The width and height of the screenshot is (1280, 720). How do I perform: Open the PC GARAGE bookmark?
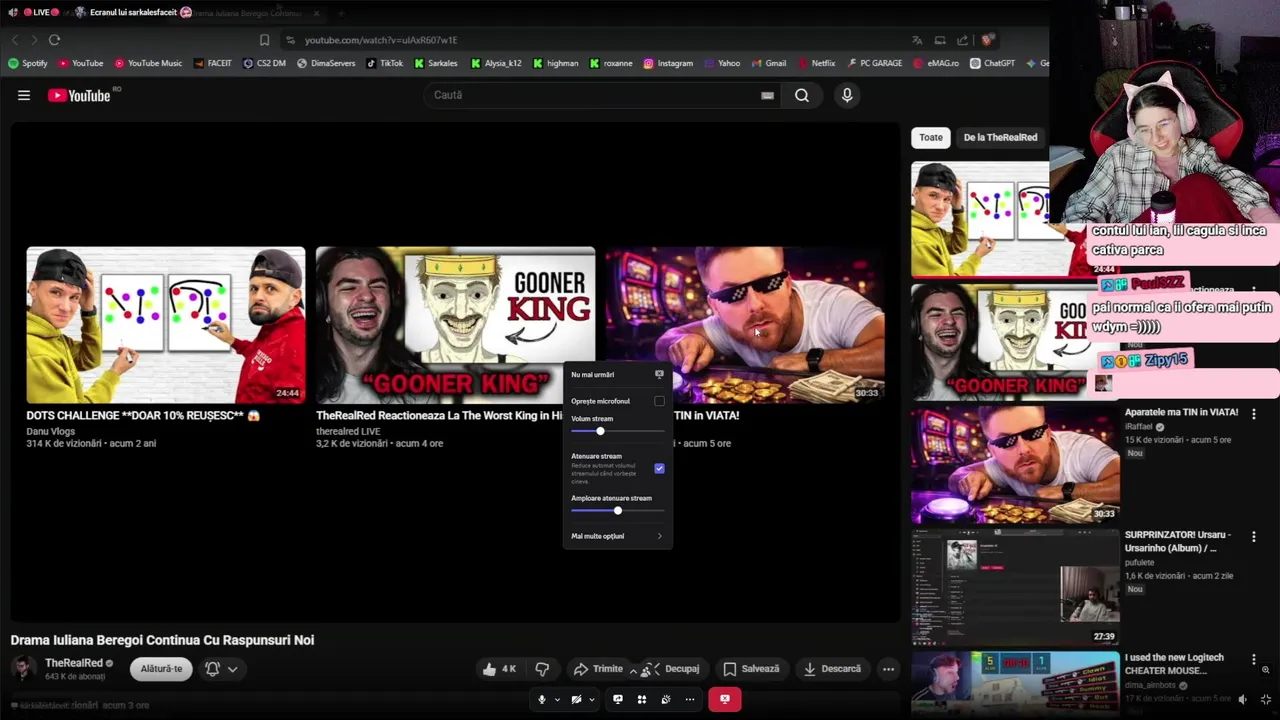click(x=874, y=63)
